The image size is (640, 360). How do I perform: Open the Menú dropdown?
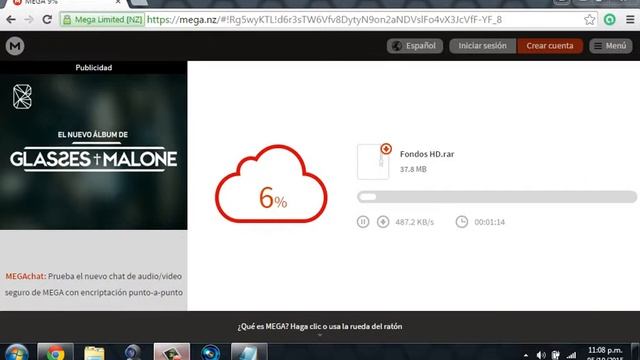(611, 46)
